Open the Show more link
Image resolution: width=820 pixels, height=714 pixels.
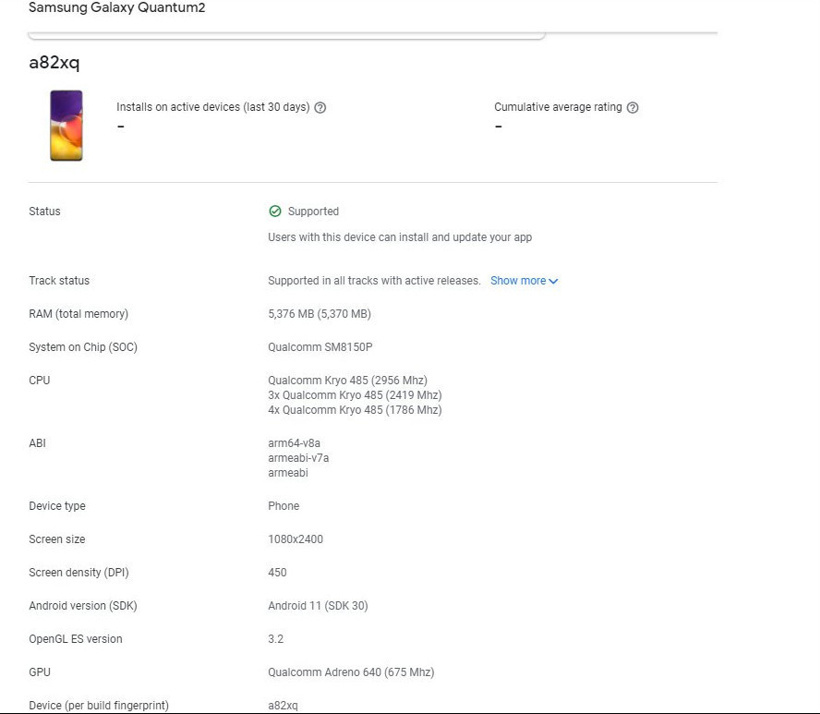518,281
